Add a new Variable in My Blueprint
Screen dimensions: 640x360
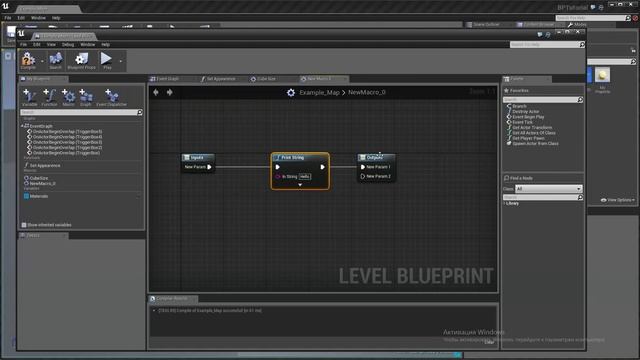(x=29, y=97)
